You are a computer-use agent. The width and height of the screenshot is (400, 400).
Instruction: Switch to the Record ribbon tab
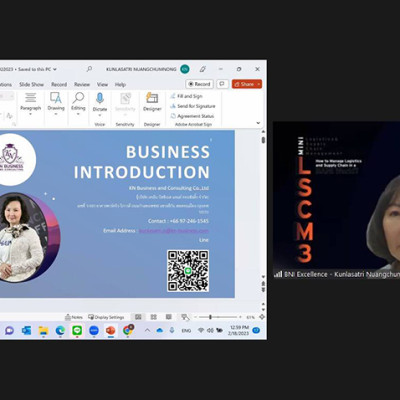[59, 84]
